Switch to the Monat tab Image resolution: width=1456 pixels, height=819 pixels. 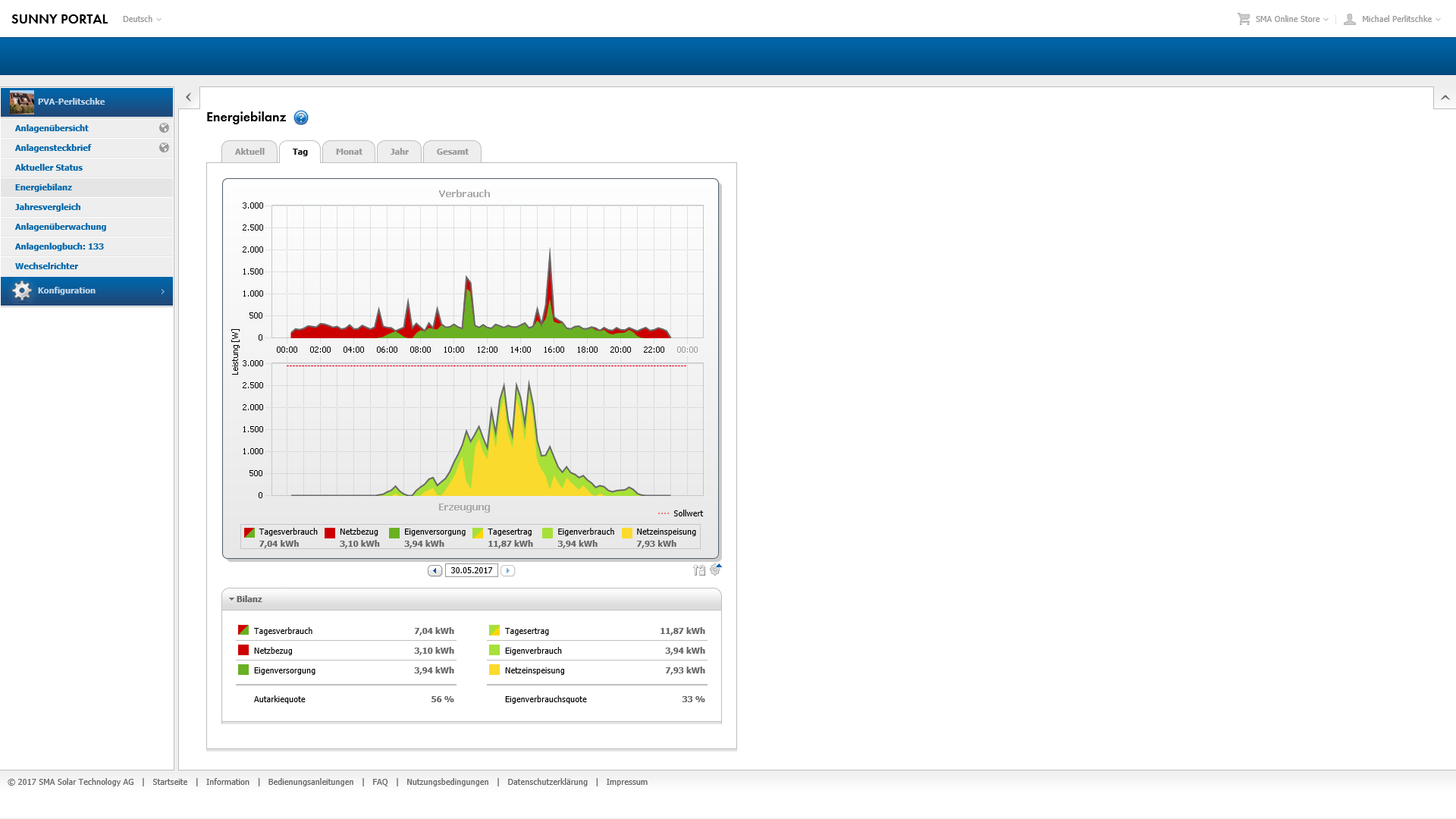pyautogui.click(x=349, y=152)
